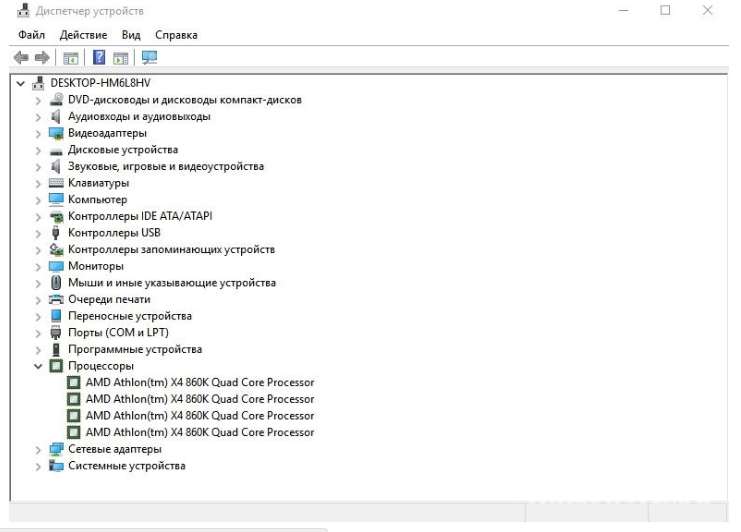Click the Сетевые адаптеры network icon
This screenshot has height=532, width=741.
click(x=56, y=449)
